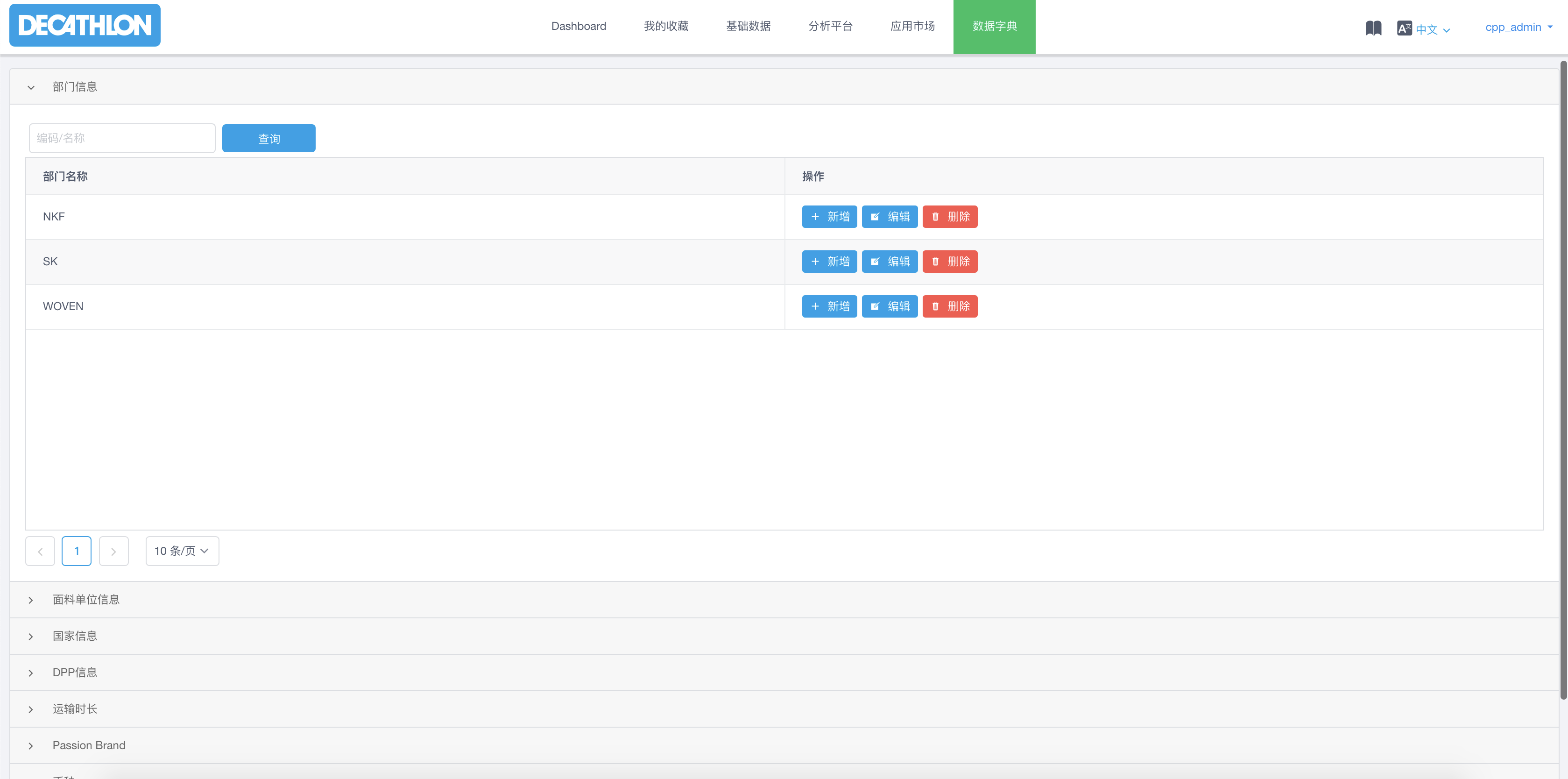
Task: Click 编辑 button for NKF department
Action: (x=890, y=217)
